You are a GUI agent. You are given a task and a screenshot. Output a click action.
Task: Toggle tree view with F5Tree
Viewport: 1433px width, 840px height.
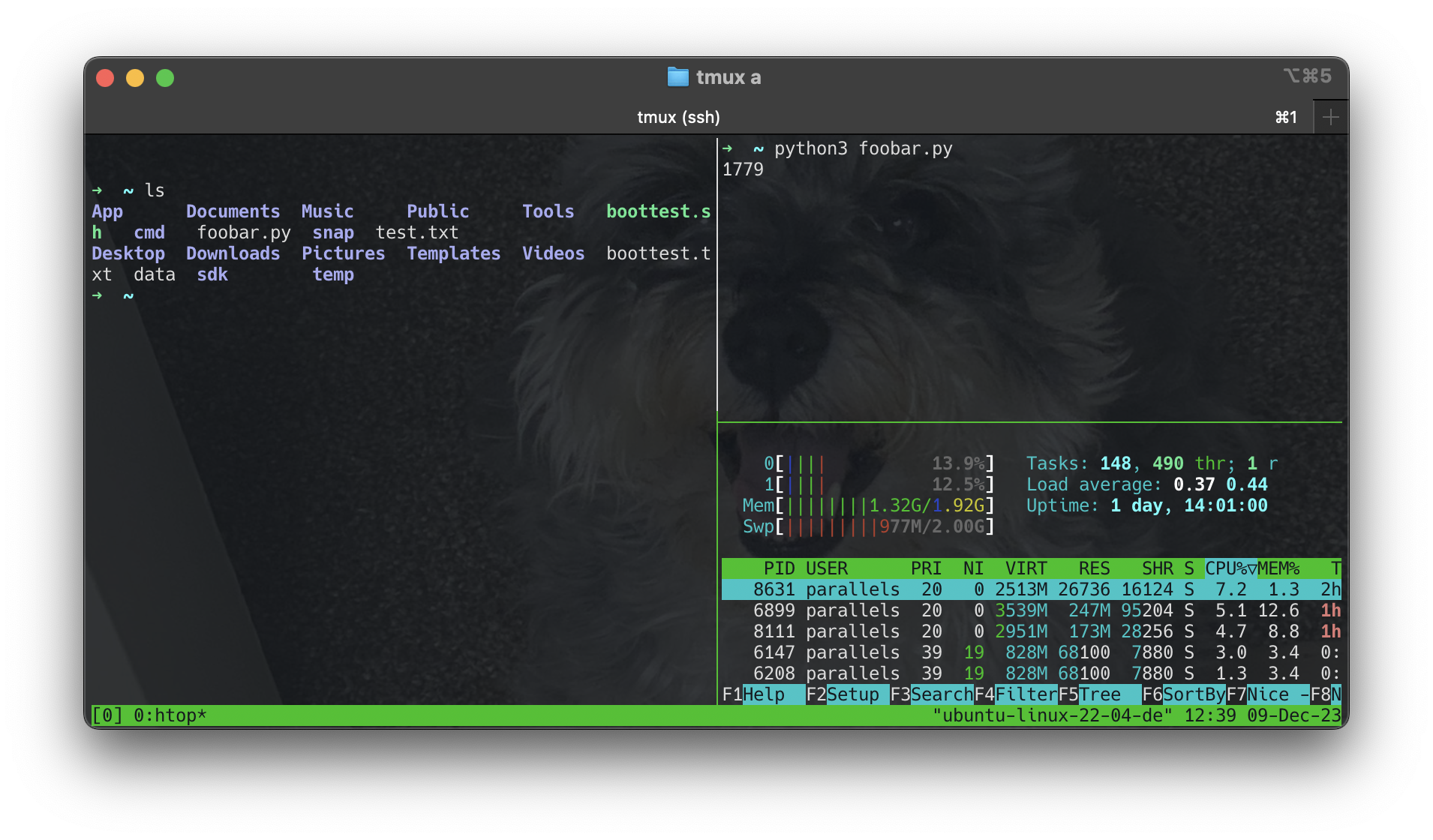pyautogui.click(x=1092, y=694)
